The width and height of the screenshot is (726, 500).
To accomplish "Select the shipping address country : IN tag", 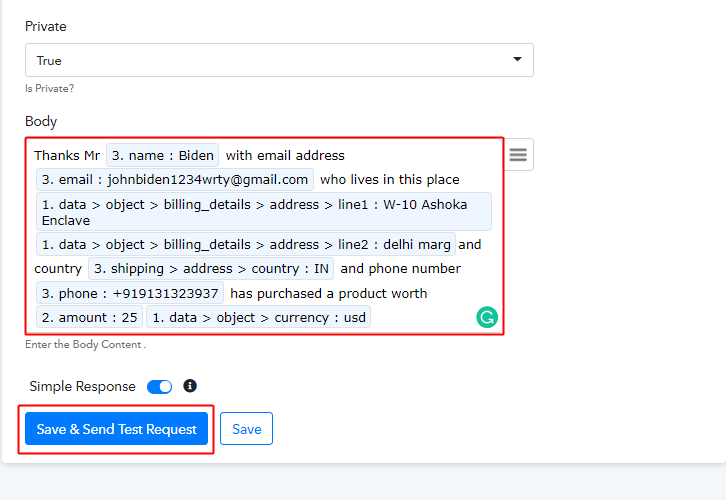I will [x=211, y=269].
